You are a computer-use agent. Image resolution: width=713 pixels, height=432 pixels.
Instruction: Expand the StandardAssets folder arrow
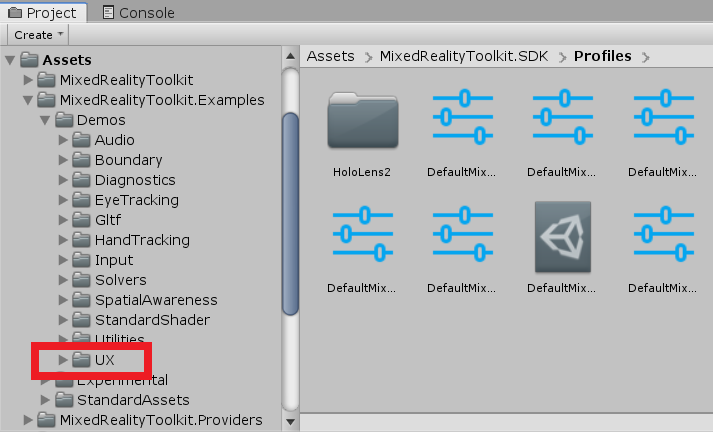tap(45, 400)
